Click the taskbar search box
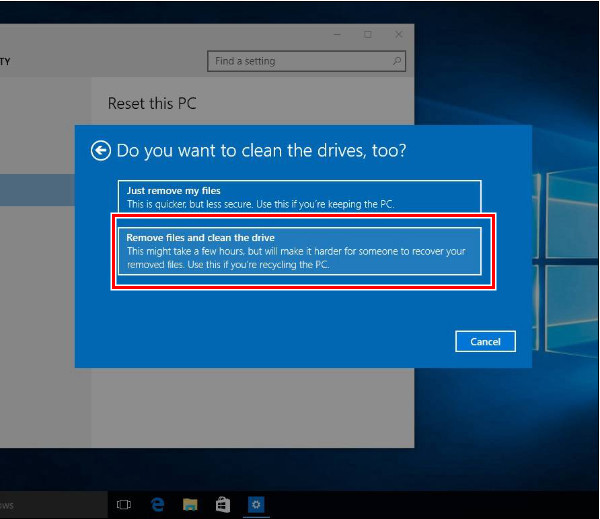This screenshot has width=600, height=519. pyautogui.click(x=54, y=505)
